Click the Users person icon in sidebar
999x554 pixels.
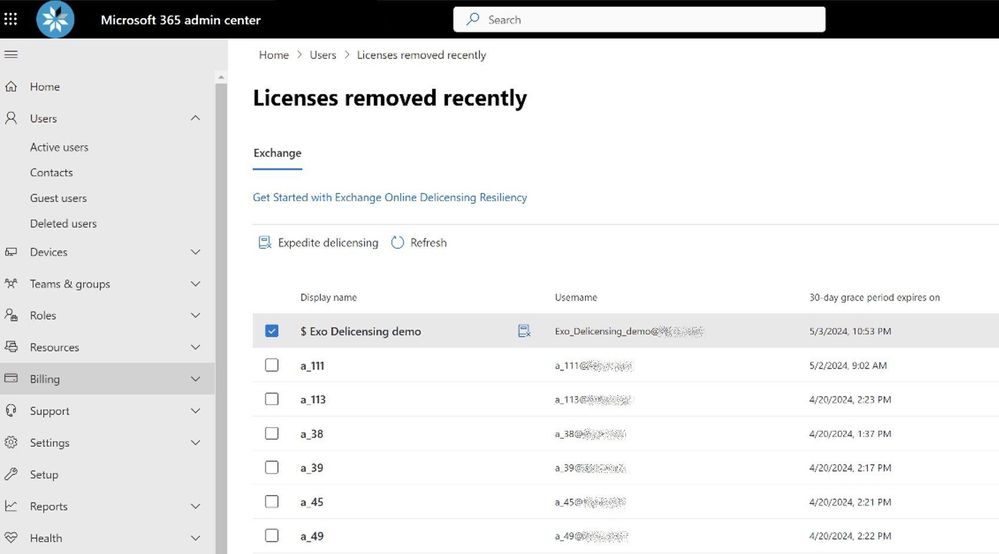11,118
